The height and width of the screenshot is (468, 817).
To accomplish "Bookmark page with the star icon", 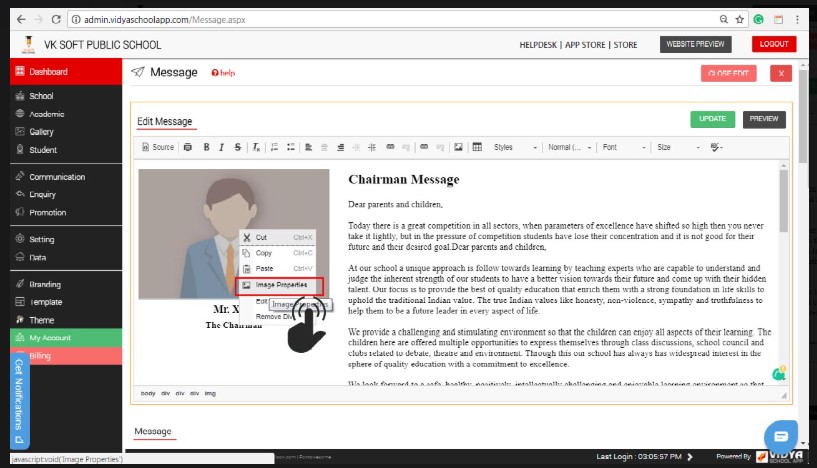I will point(739,19).
